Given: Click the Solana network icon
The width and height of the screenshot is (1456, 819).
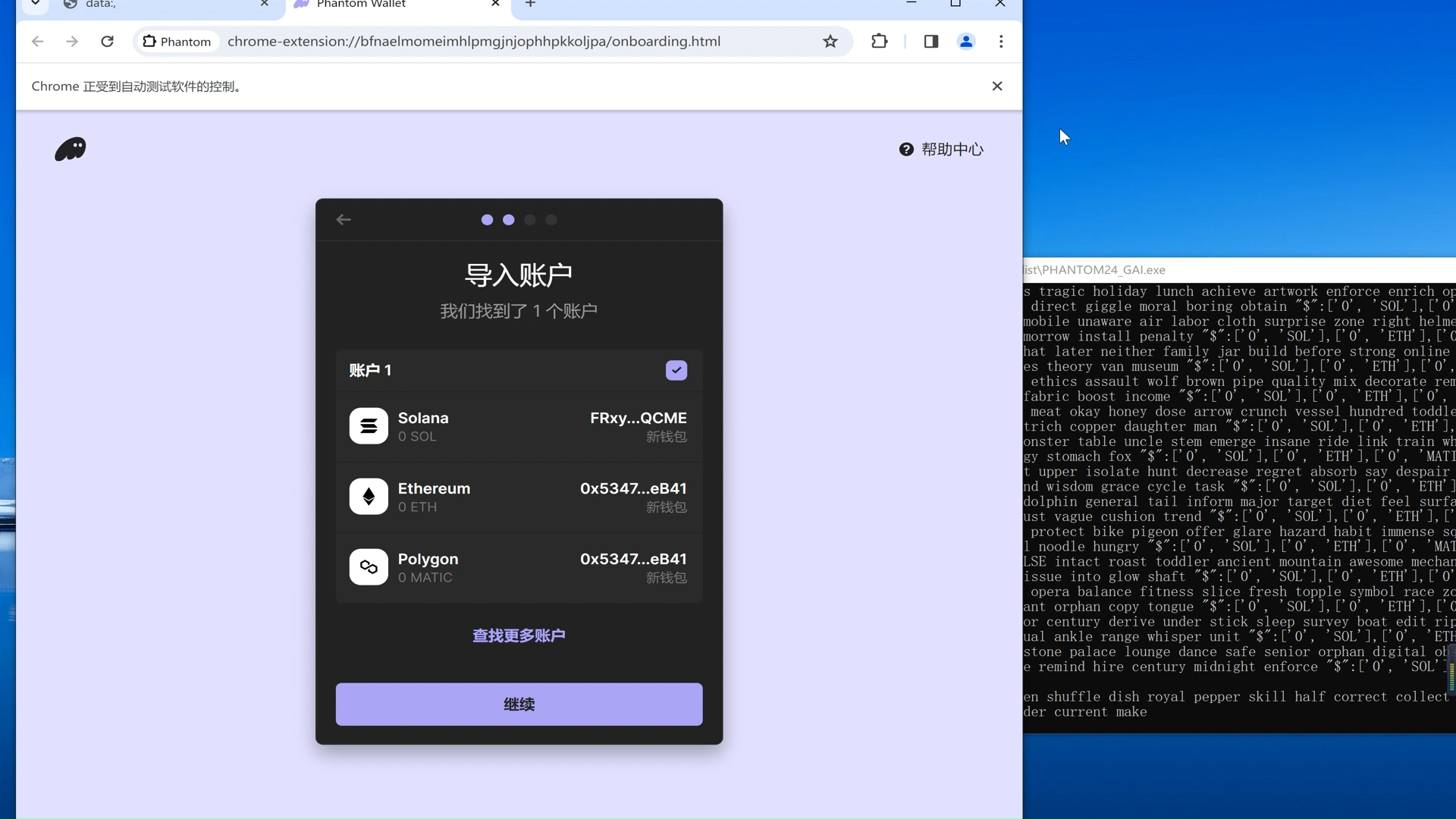Looking at the screenshot, I should click(369, 426).
